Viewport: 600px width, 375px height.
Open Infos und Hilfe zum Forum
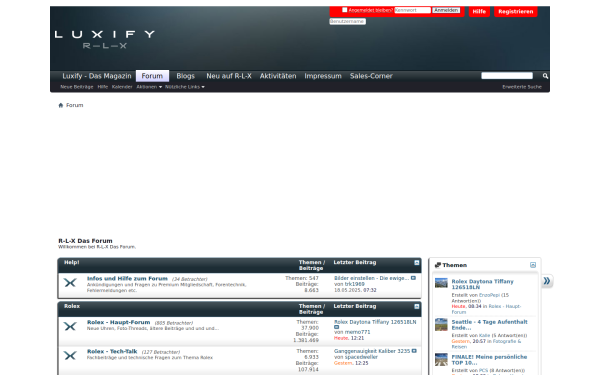coord(127,279)
